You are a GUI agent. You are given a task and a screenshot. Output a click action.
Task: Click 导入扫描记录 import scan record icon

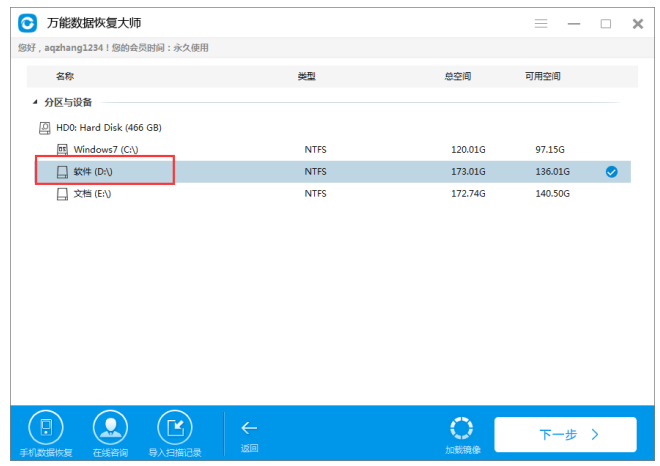(x=175, y=428)
